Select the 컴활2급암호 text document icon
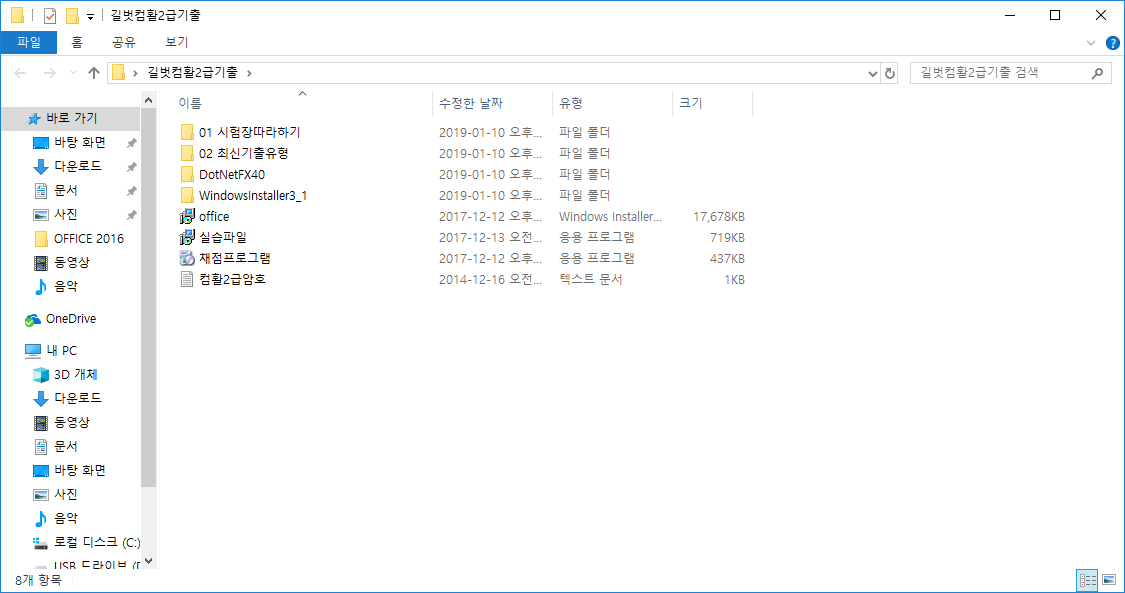Viewport: 1125px width, 593px height. coord(186,279)
